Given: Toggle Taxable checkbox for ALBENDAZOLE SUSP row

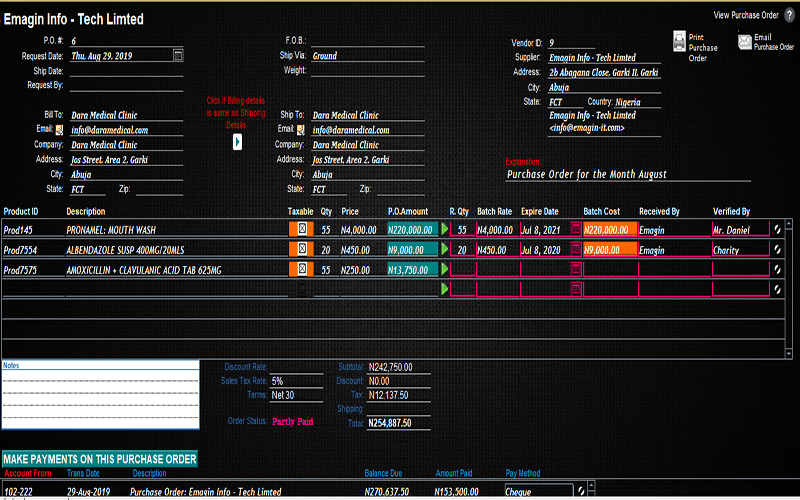Looking at the screenshot, I should (301, 250).
